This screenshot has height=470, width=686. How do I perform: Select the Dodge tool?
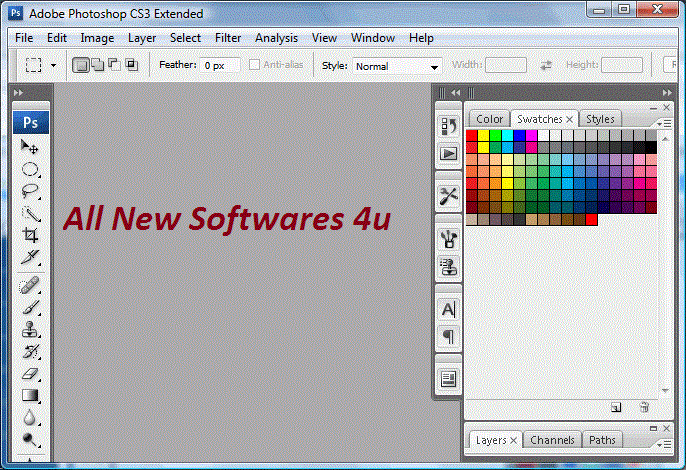30,439
